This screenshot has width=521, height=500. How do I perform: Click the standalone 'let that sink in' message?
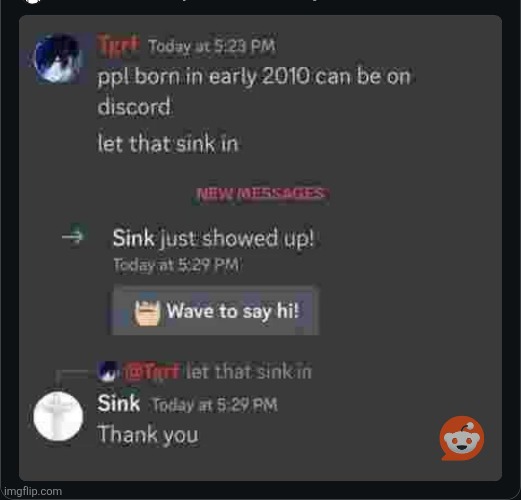pos(168,144)
